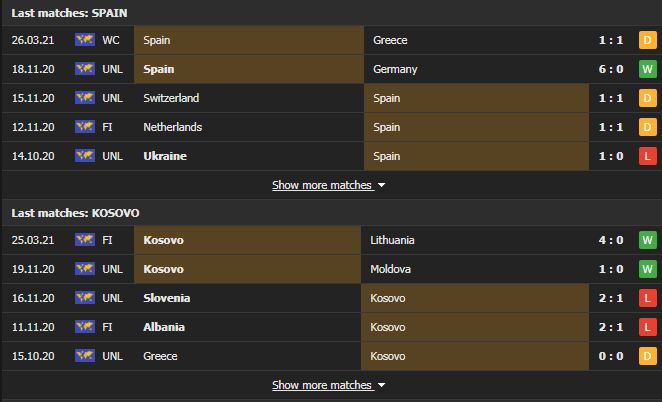
Task: Click FI competition label in 25.03.21 row
Action: 107,240
